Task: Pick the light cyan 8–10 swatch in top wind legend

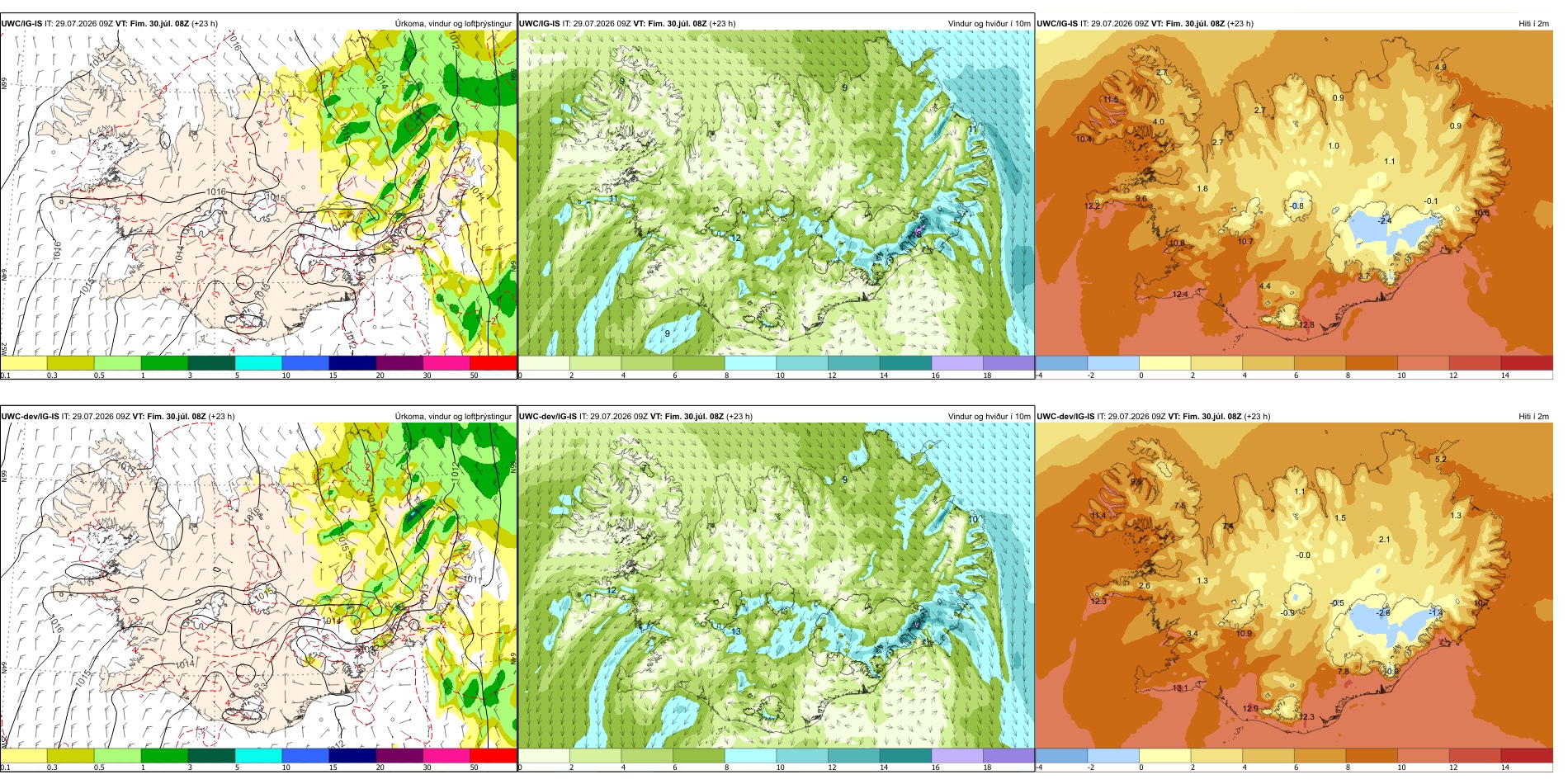Action: (750, 363)
